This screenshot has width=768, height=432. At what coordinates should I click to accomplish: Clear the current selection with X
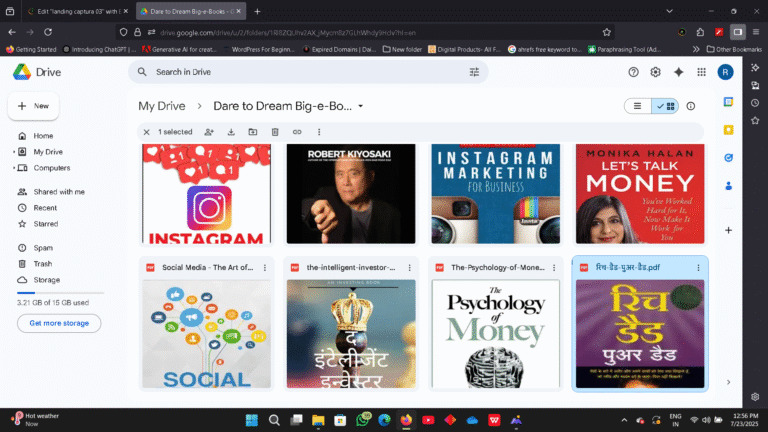pyautogui.click(x=146, y=132)
